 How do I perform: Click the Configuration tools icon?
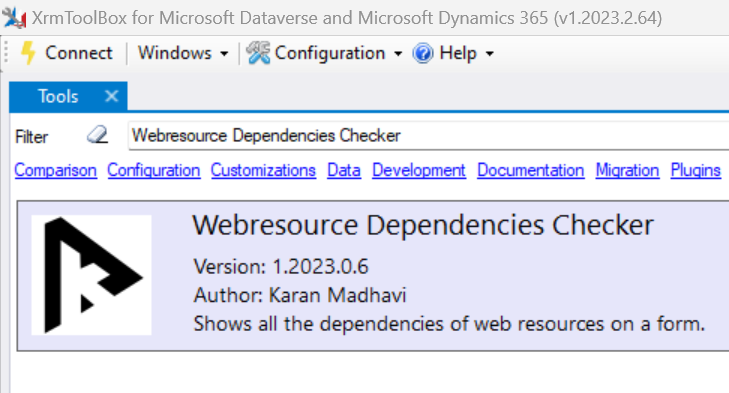[x=258, y=53]
